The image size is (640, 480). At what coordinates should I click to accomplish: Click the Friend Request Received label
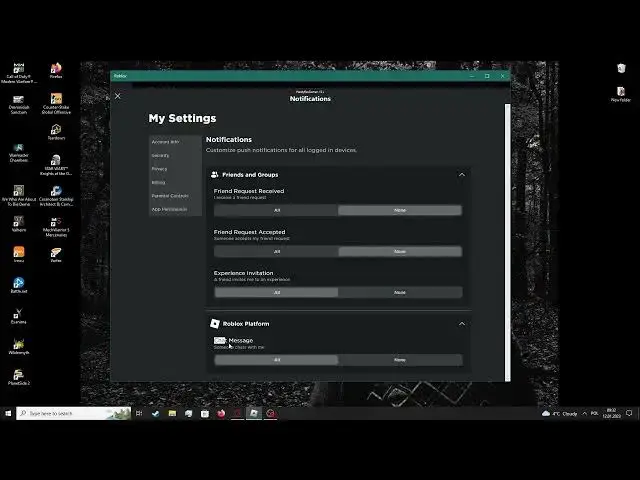pyautogui.click(x=249, y=191)
